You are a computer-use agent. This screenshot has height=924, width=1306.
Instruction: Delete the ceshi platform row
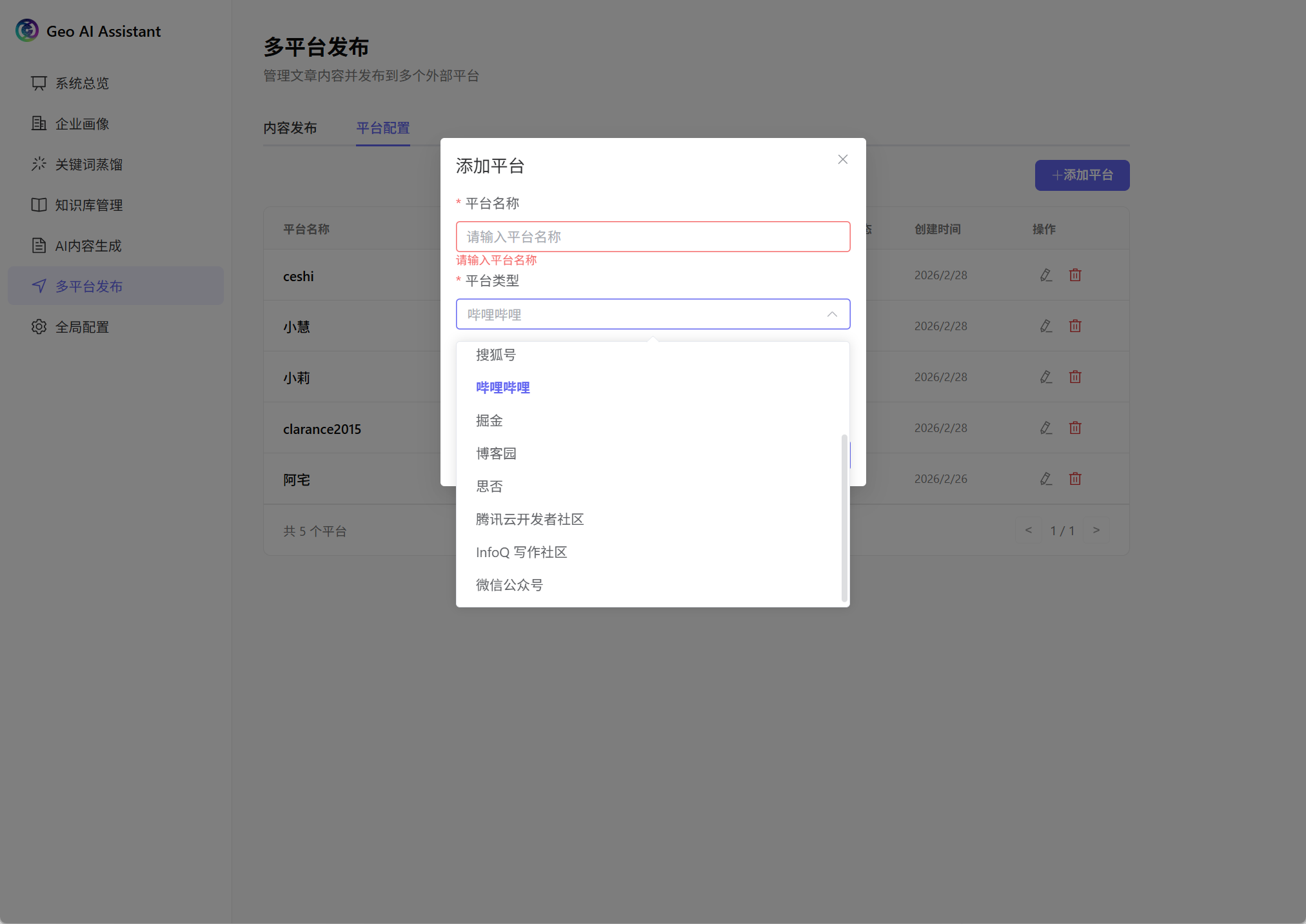pyautogui.click(x=1075, y=275)
